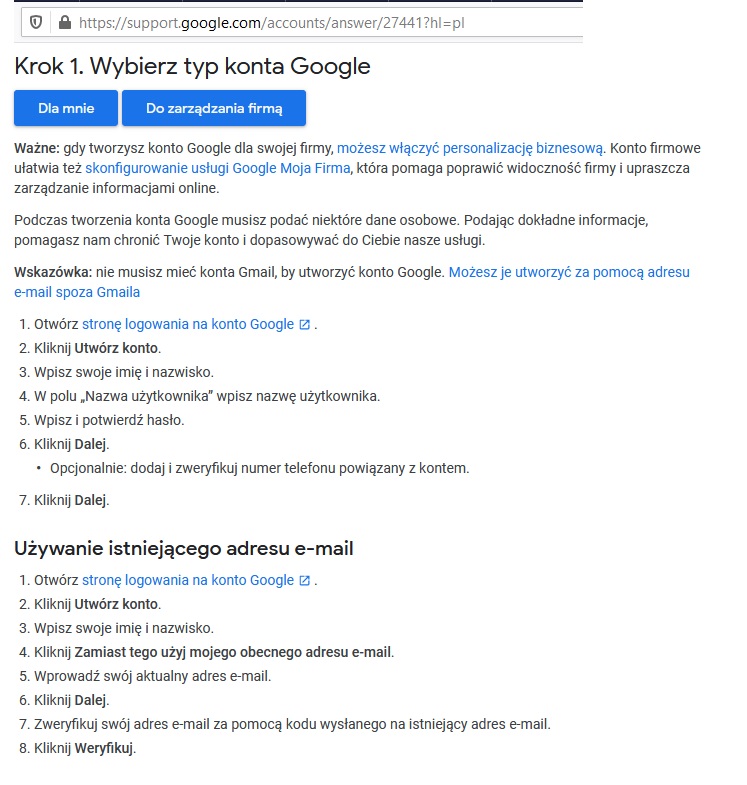Screen dimensions: 747x785
Task: Click the bold "Weryfikuj" text in step 8
Action: (x=104, y=748)
